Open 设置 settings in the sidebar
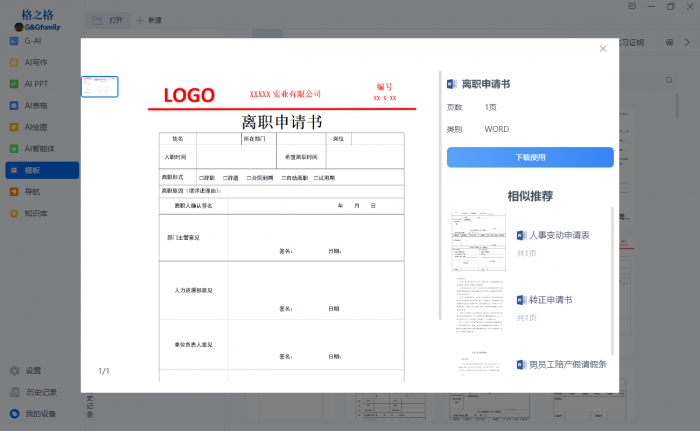700x431 pixels. 15,370
